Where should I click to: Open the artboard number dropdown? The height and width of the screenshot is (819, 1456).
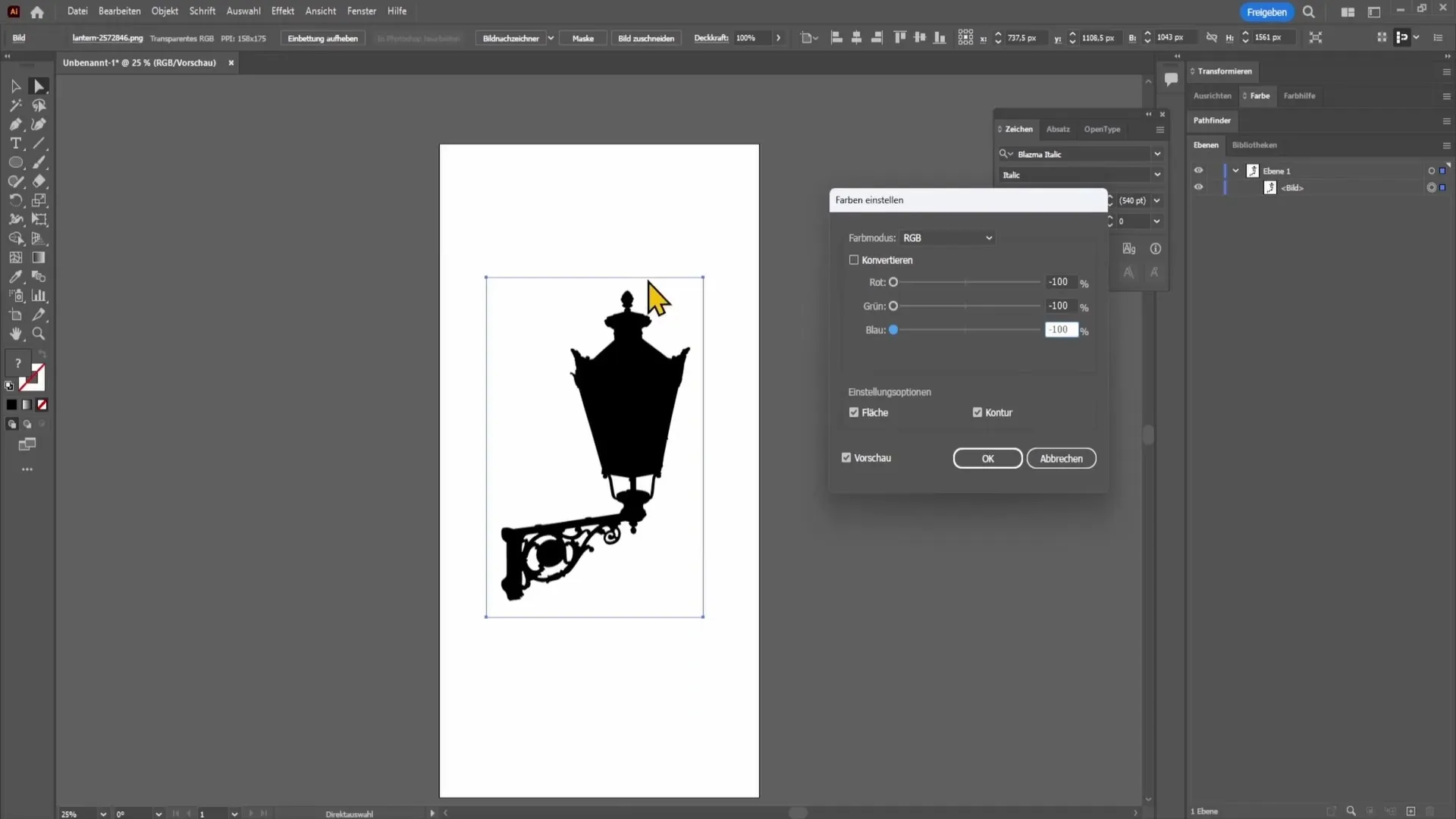click(x=234, y=814)
